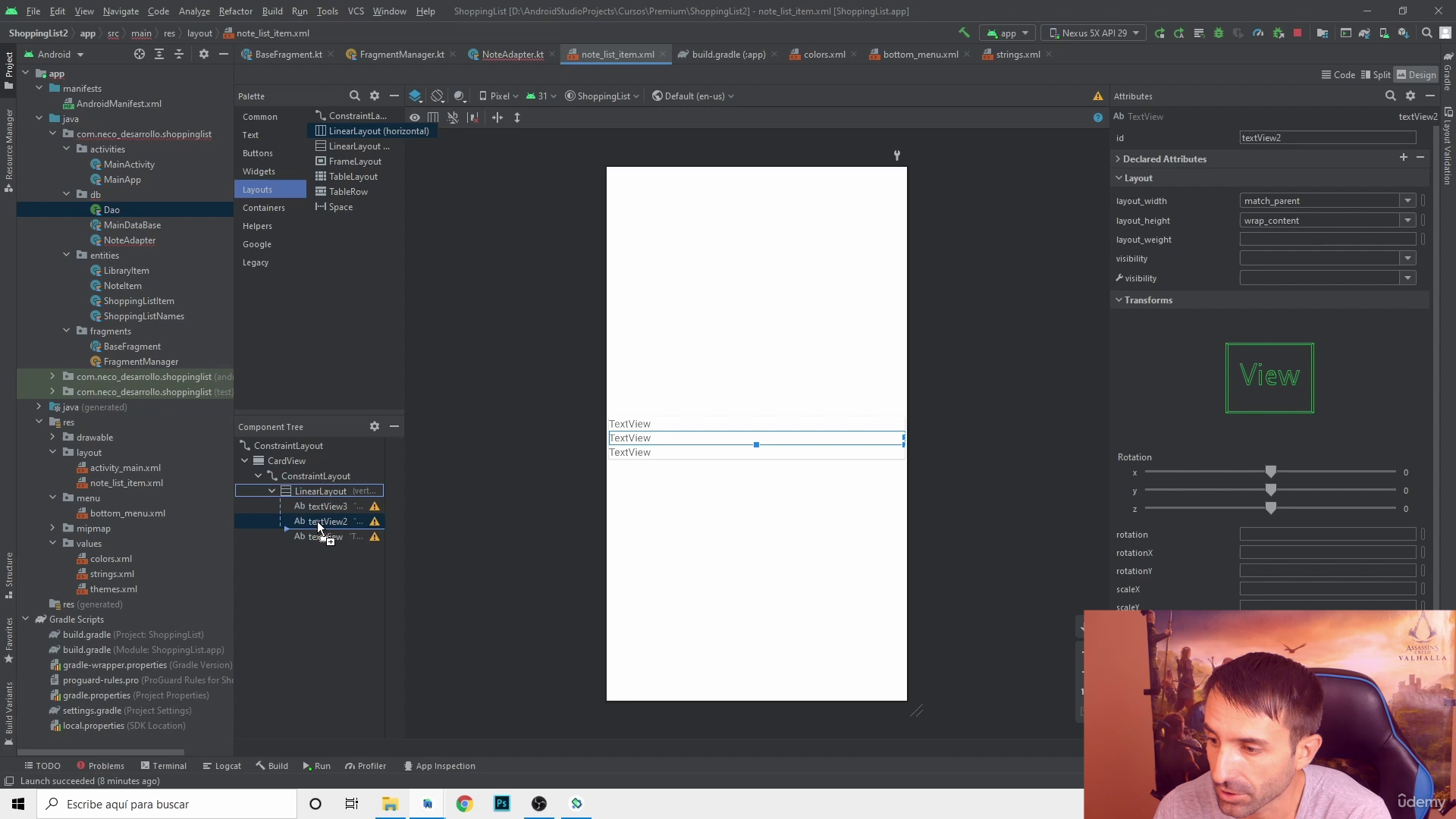
Task: Click the Search Everywhere magnifier icon
Action: 1426,33
